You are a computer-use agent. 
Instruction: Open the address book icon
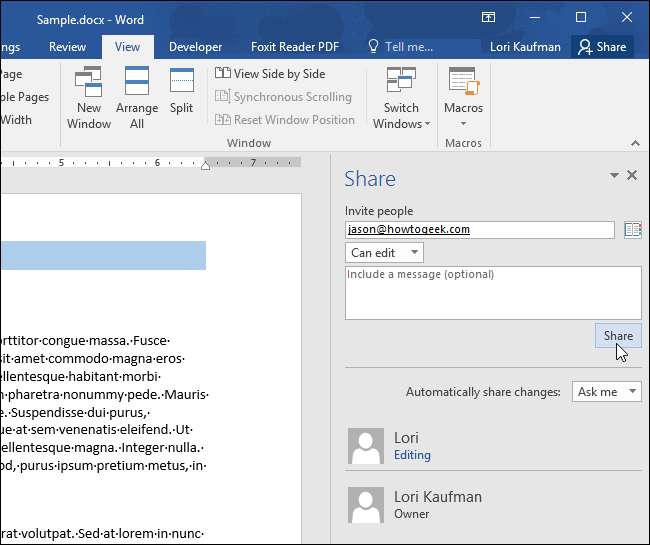632,230
